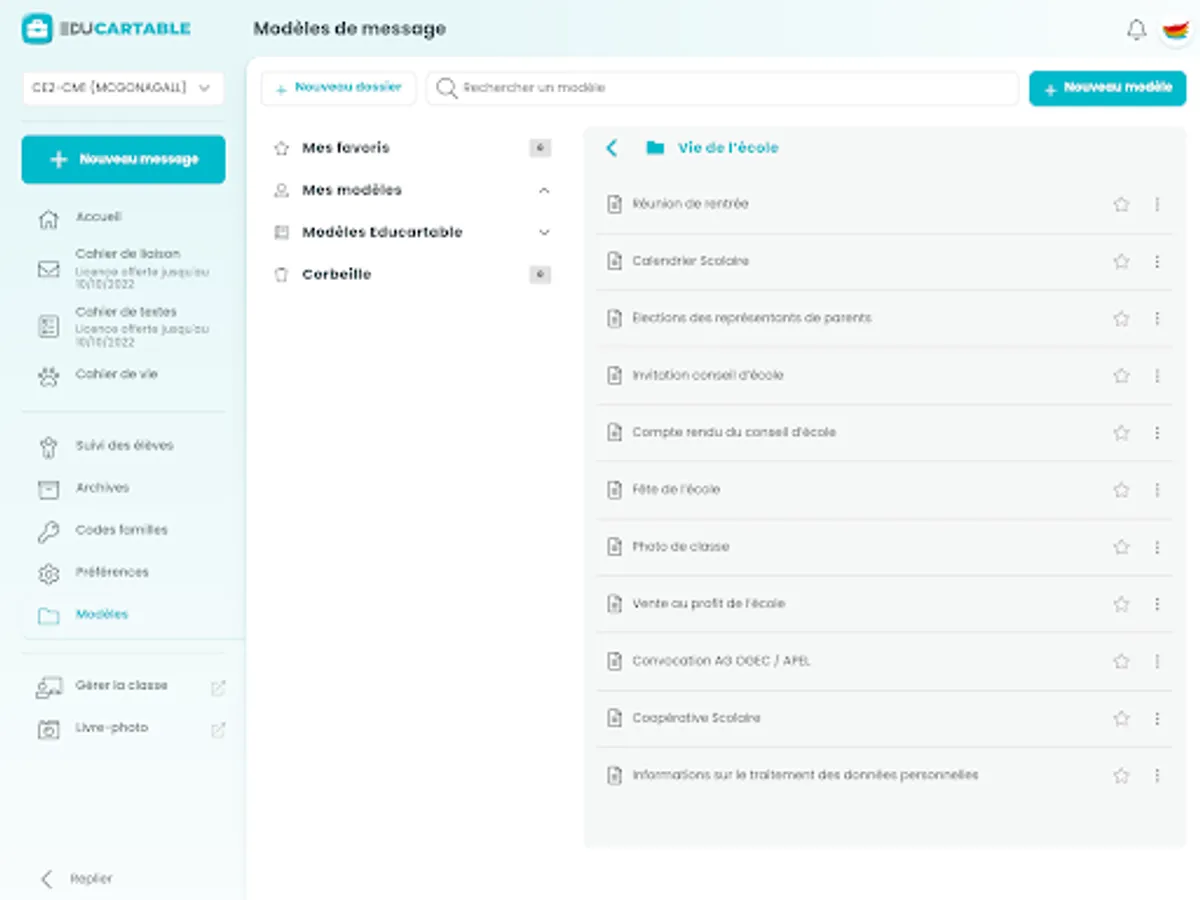1200x900 pixels.
Task: Favorite the Fête de l'école model
Action: tap(1121, 489)
